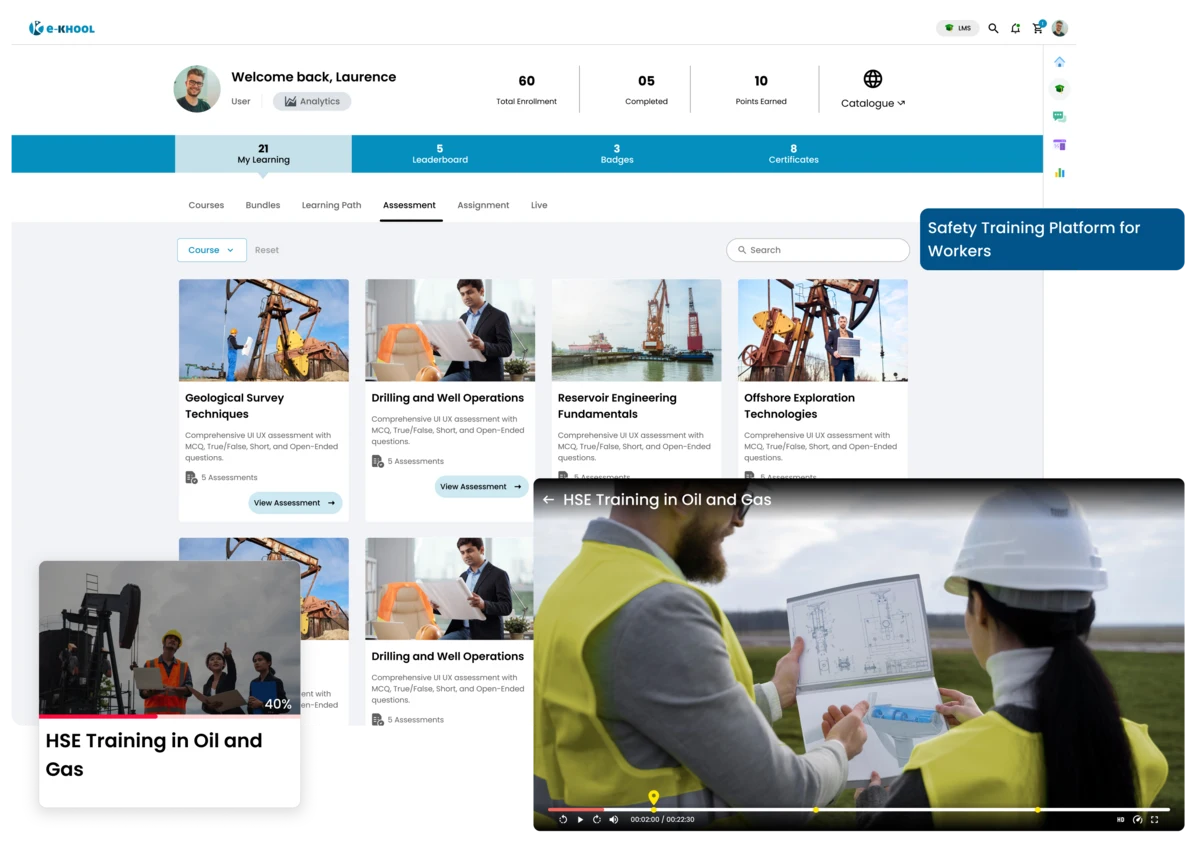
Task: Open the chat messages sidebar icon
Action: point(1059,117)
